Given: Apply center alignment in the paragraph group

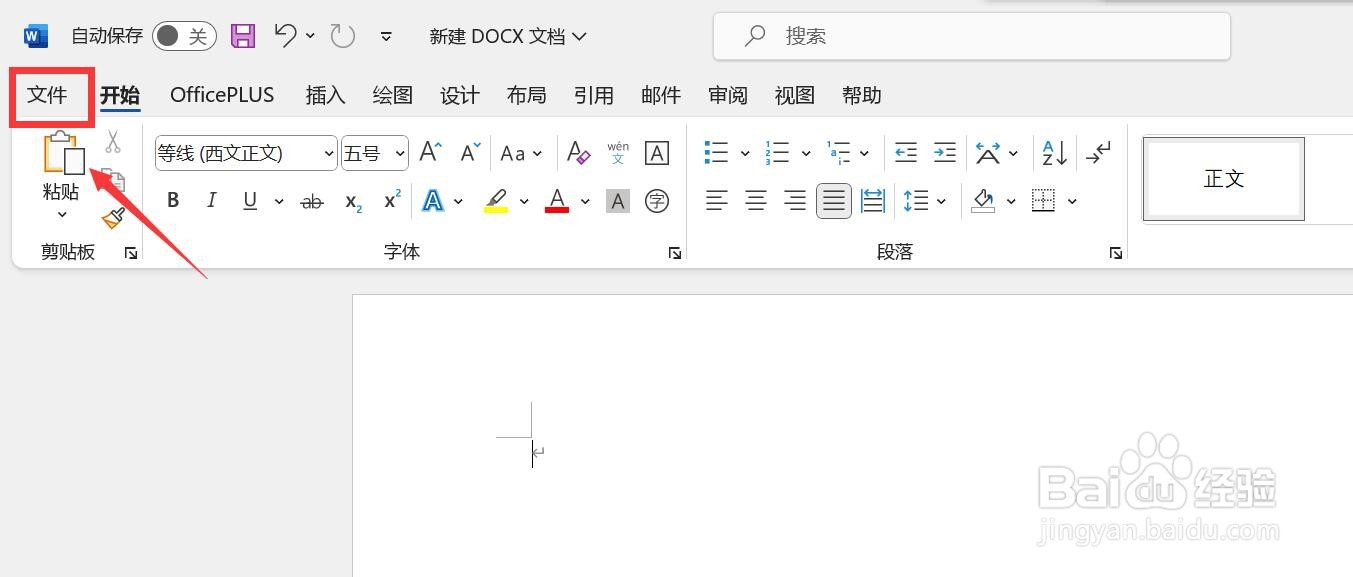Looking at the screenshot, I should coord(755,200).
